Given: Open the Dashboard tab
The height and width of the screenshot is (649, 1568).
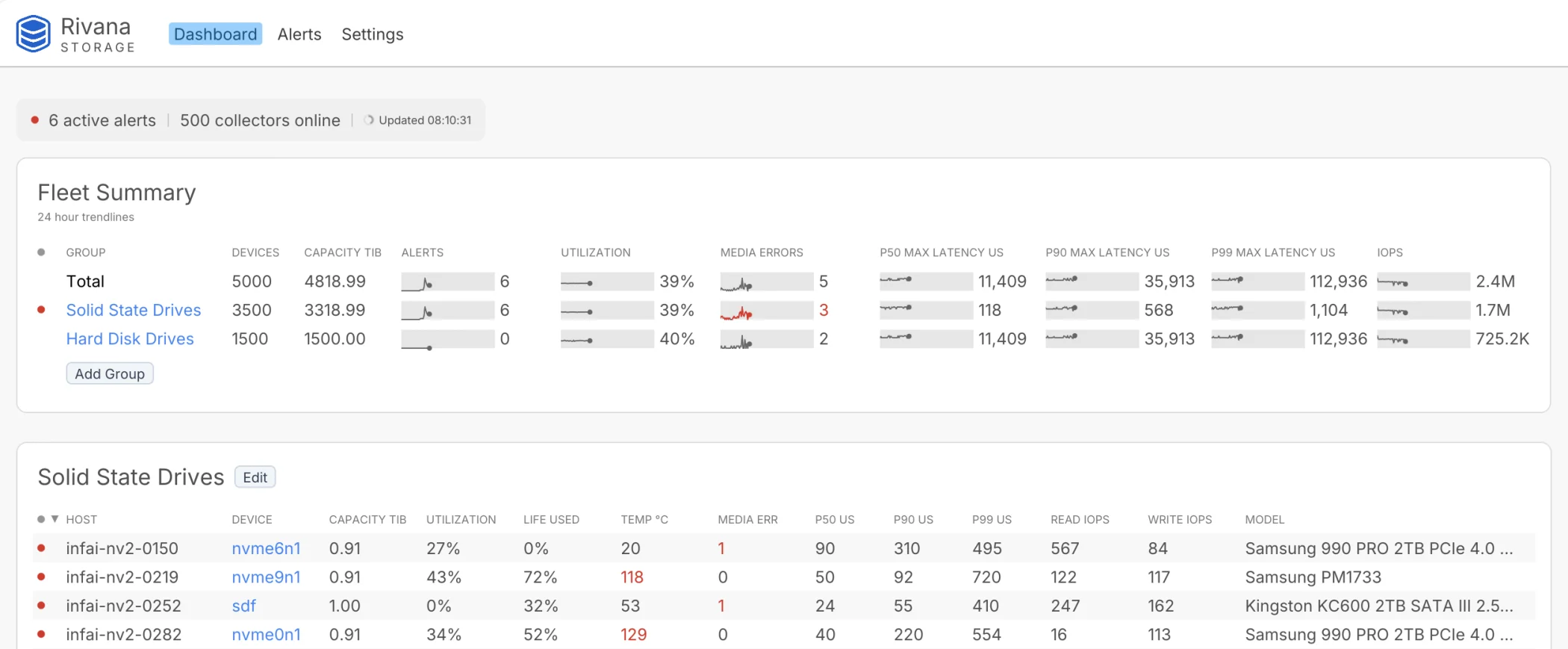Looking at the screenshot, I should coord(215,34).
